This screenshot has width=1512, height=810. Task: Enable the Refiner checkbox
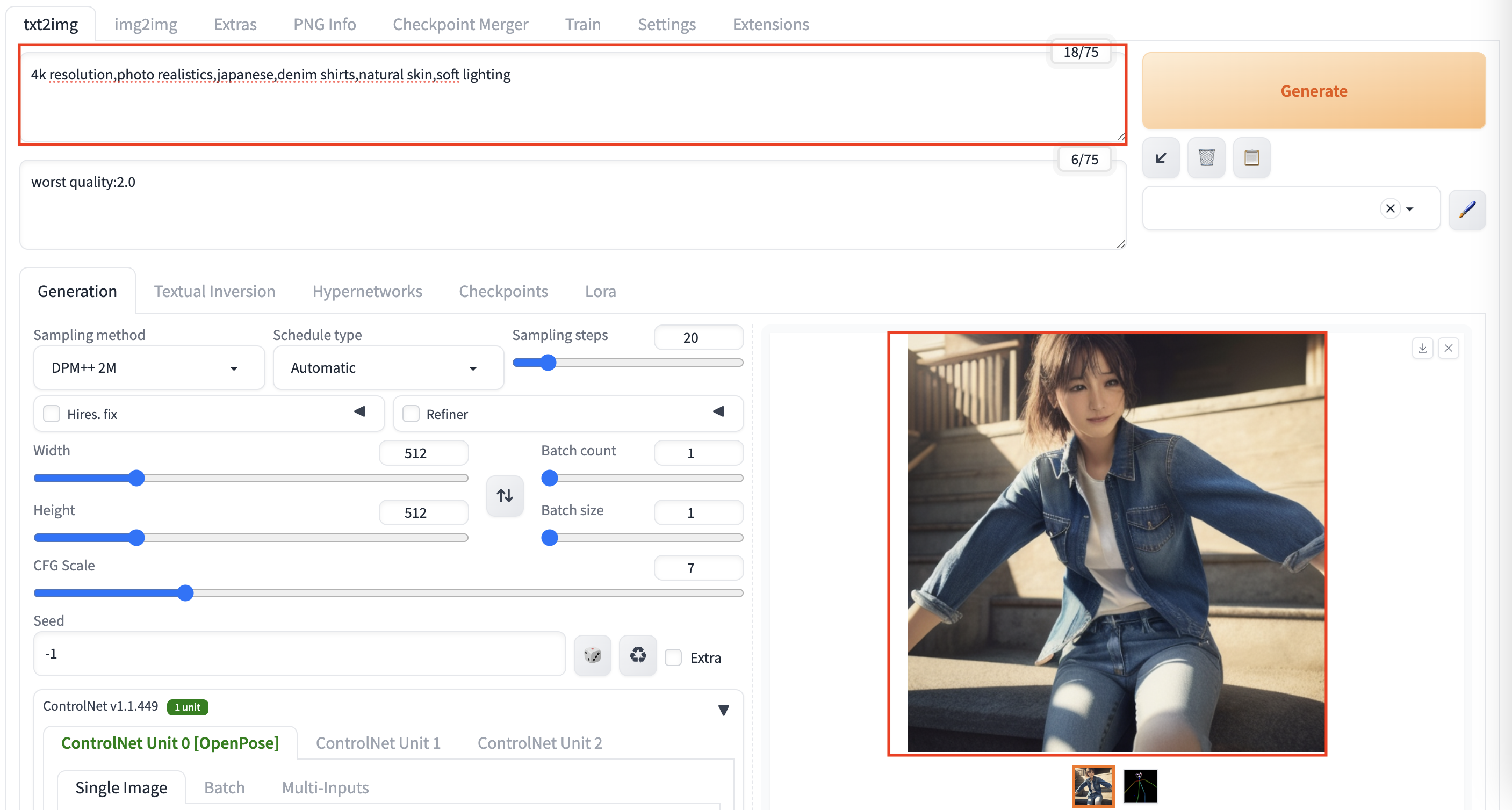pyautogui.click(x=411, y=413)
